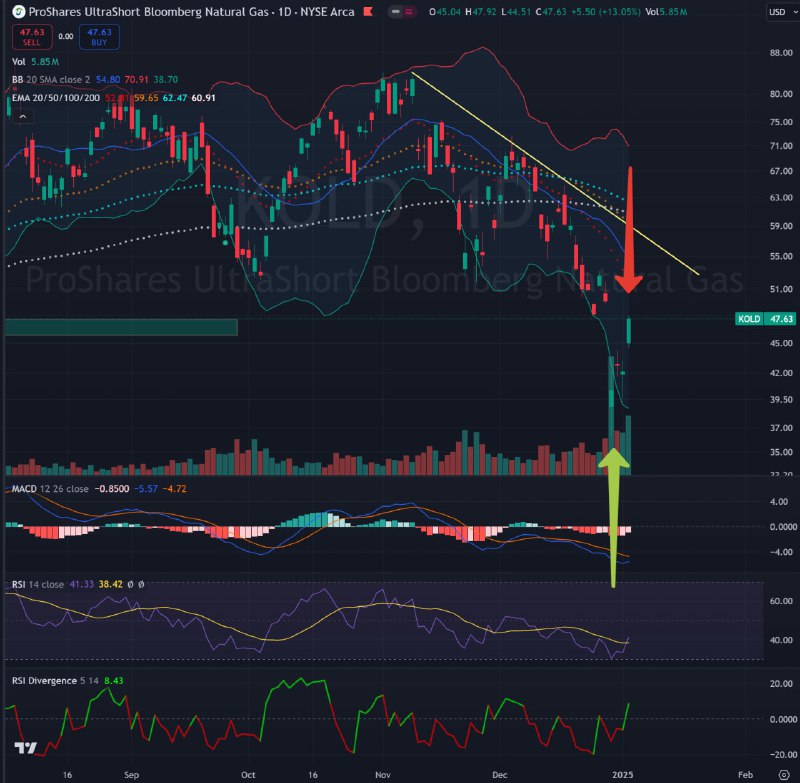
Task: Open the USD currency dropdown
Action: pos(781,12)
